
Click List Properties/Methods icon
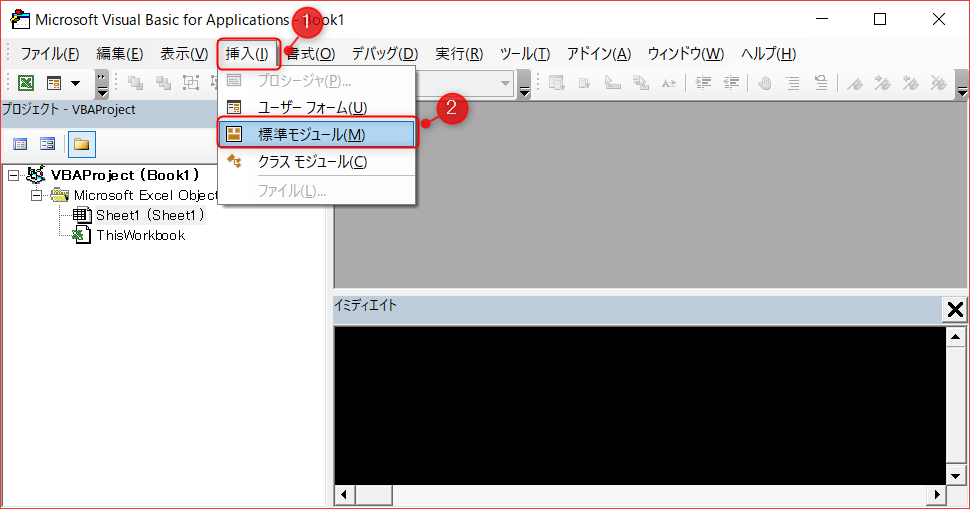[557, 83]
